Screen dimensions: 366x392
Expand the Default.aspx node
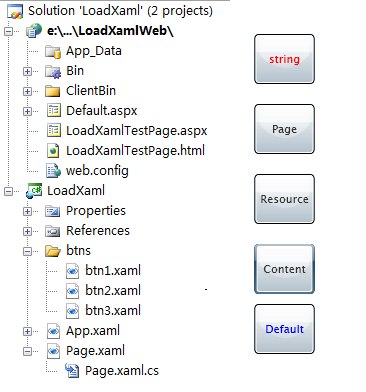[x=27, y=111]
